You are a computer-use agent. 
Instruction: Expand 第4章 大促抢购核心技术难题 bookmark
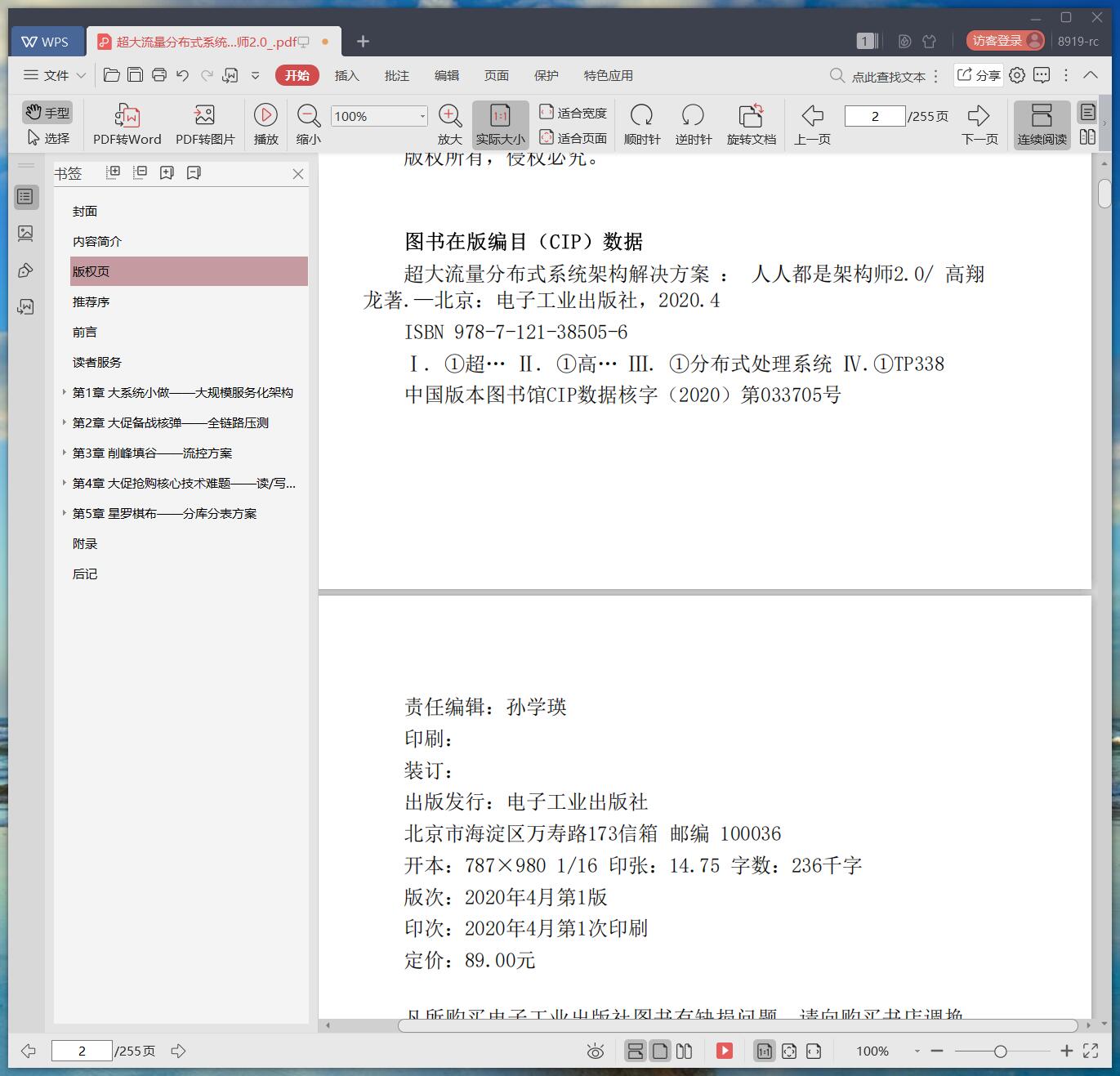(64, 483)
